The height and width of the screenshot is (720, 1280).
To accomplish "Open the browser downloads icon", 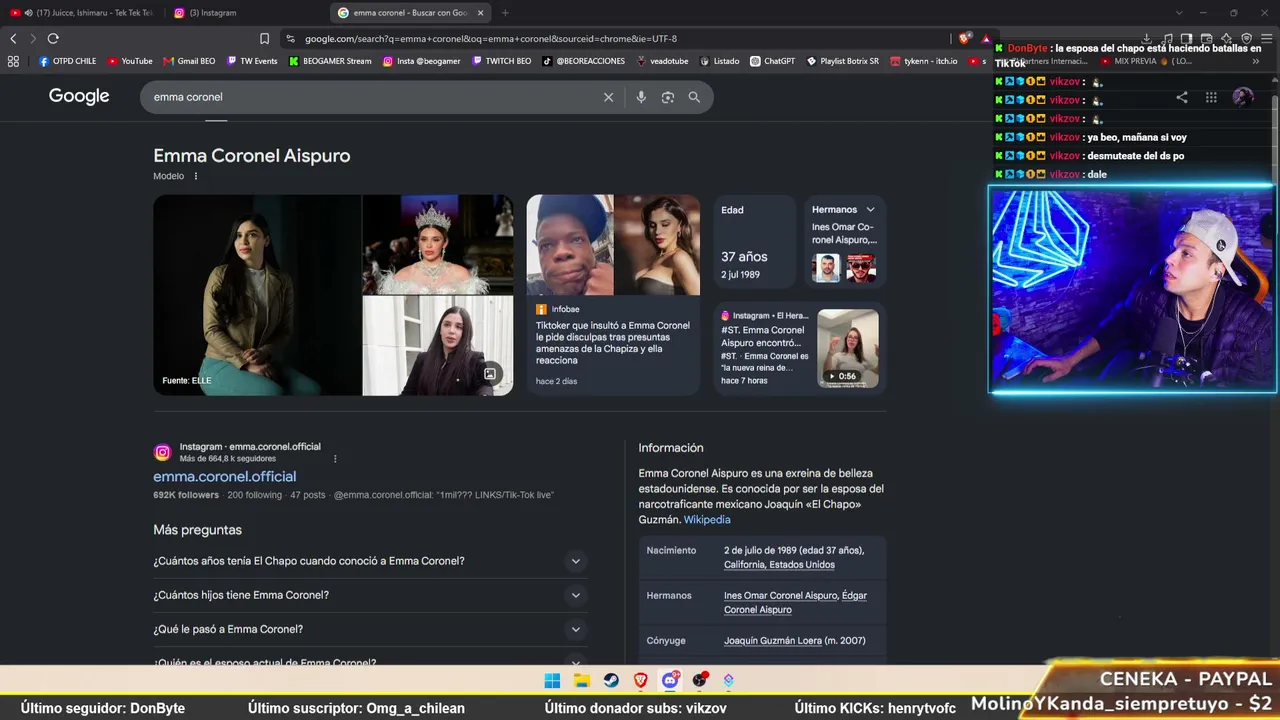I will pos(1147,39).
